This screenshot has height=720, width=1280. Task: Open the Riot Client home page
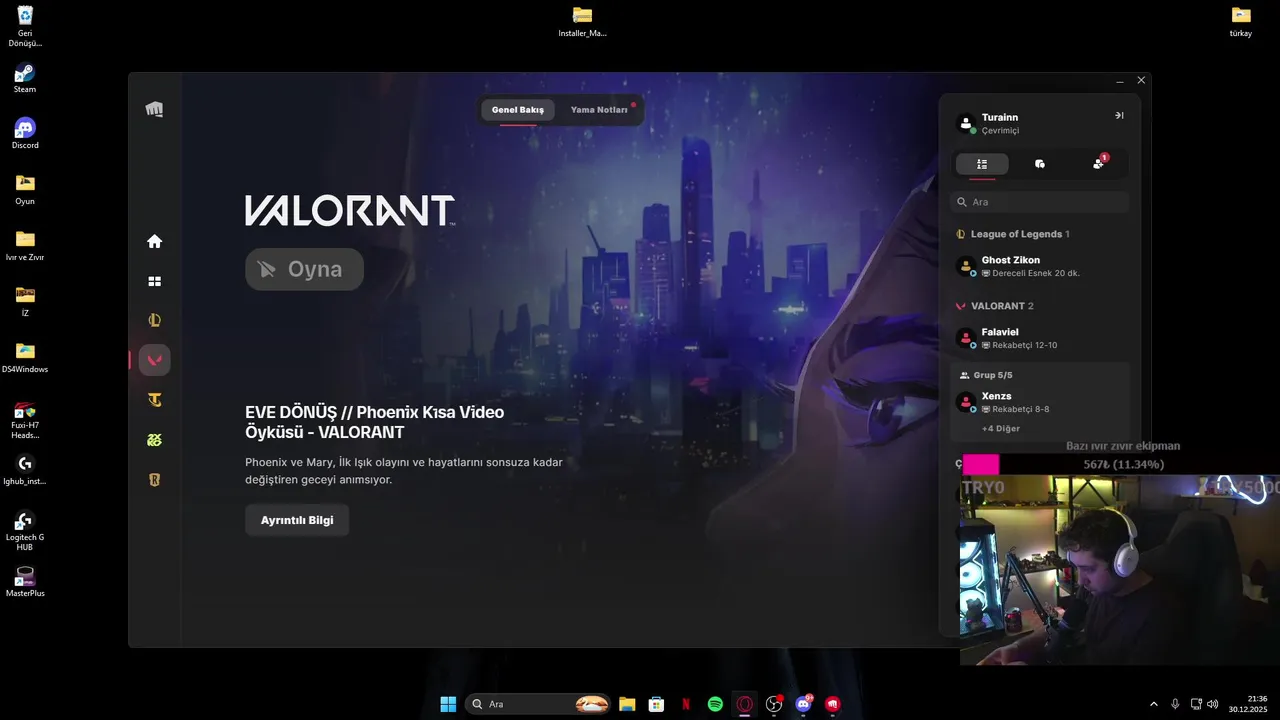pos(154,241)
